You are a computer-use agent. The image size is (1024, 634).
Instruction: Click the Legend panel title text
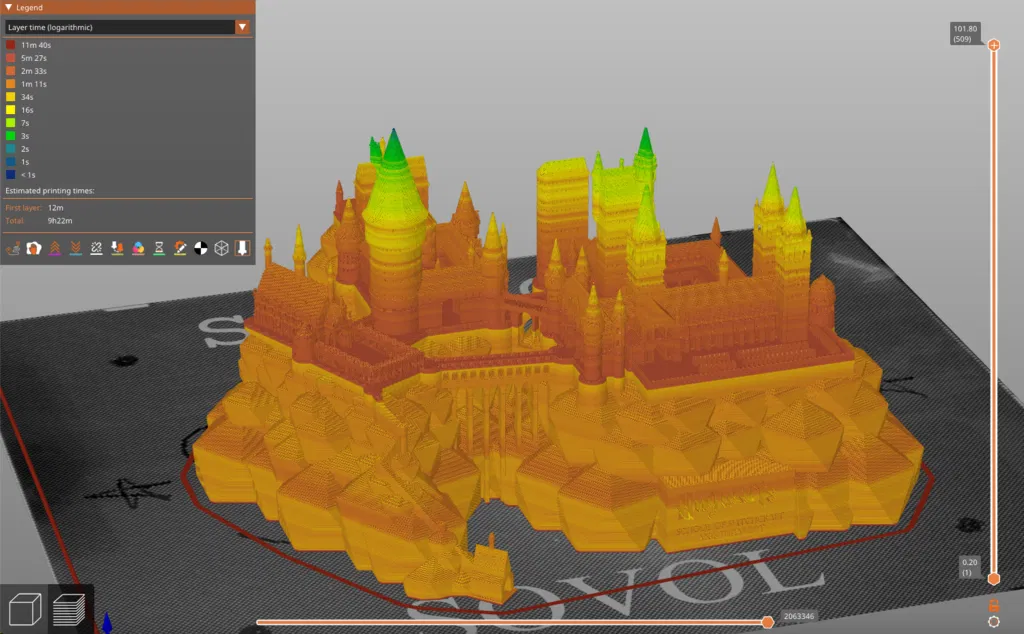tap(29, 7)
